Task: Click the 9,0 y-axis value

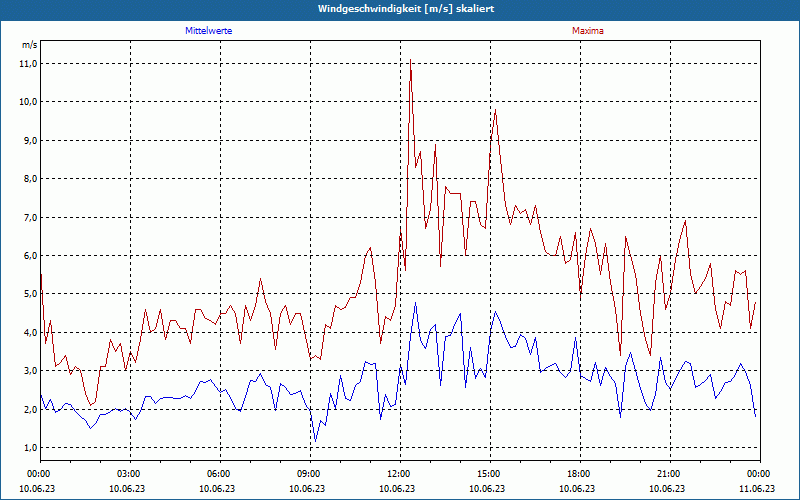Action: [30, 140]
